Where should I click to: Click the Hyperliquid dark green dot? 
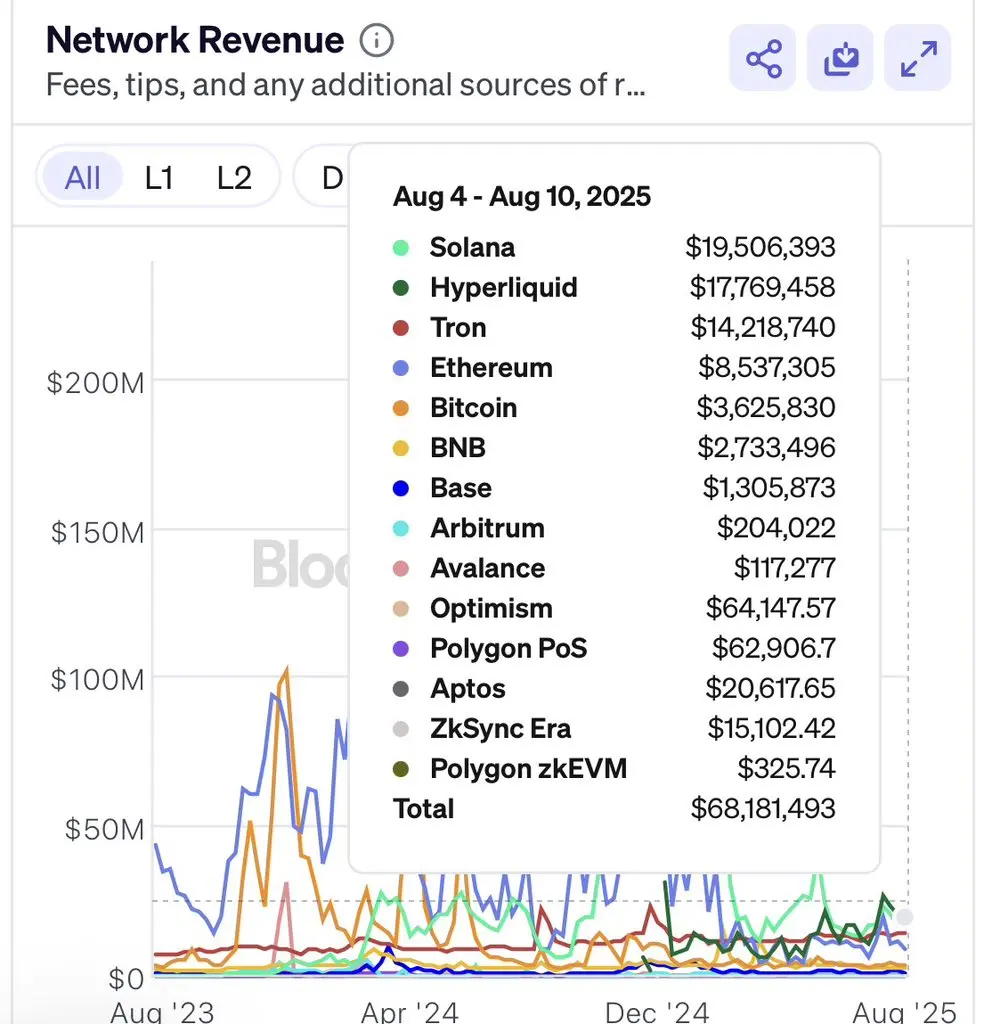click(400, 288)
